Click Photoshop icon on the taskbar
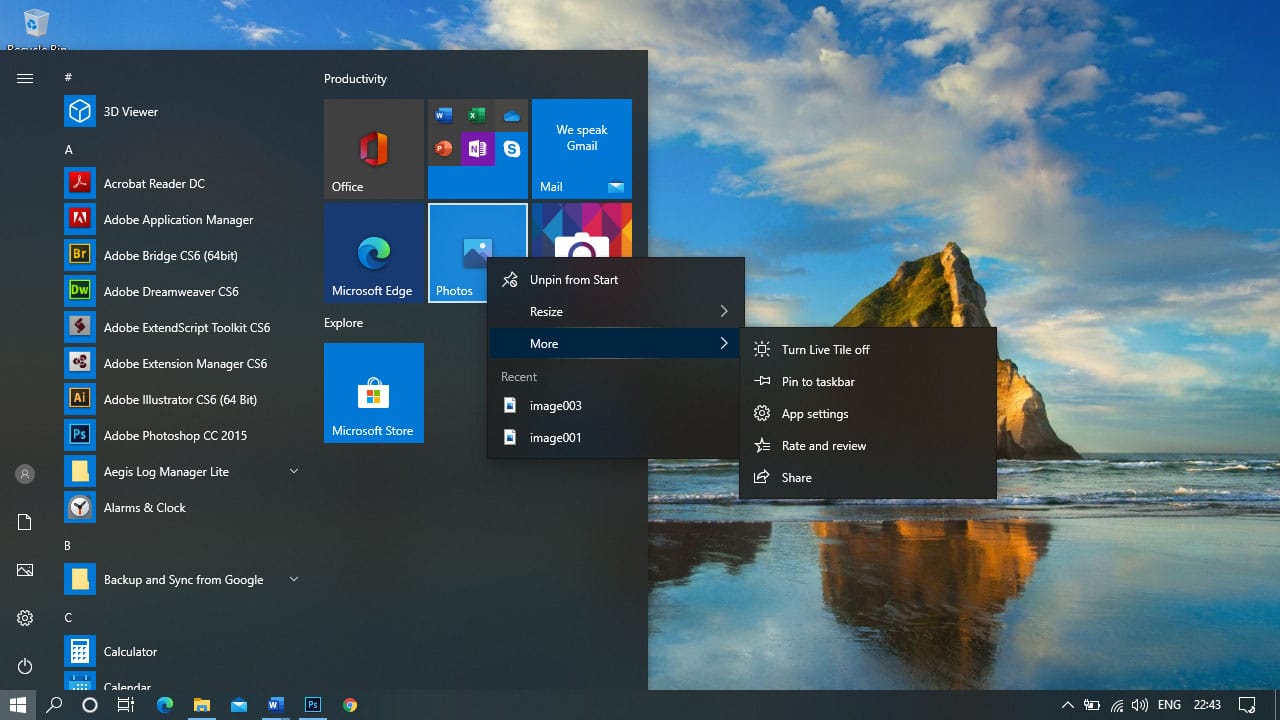The image size is (1280, 720). (x=313, y=705)
